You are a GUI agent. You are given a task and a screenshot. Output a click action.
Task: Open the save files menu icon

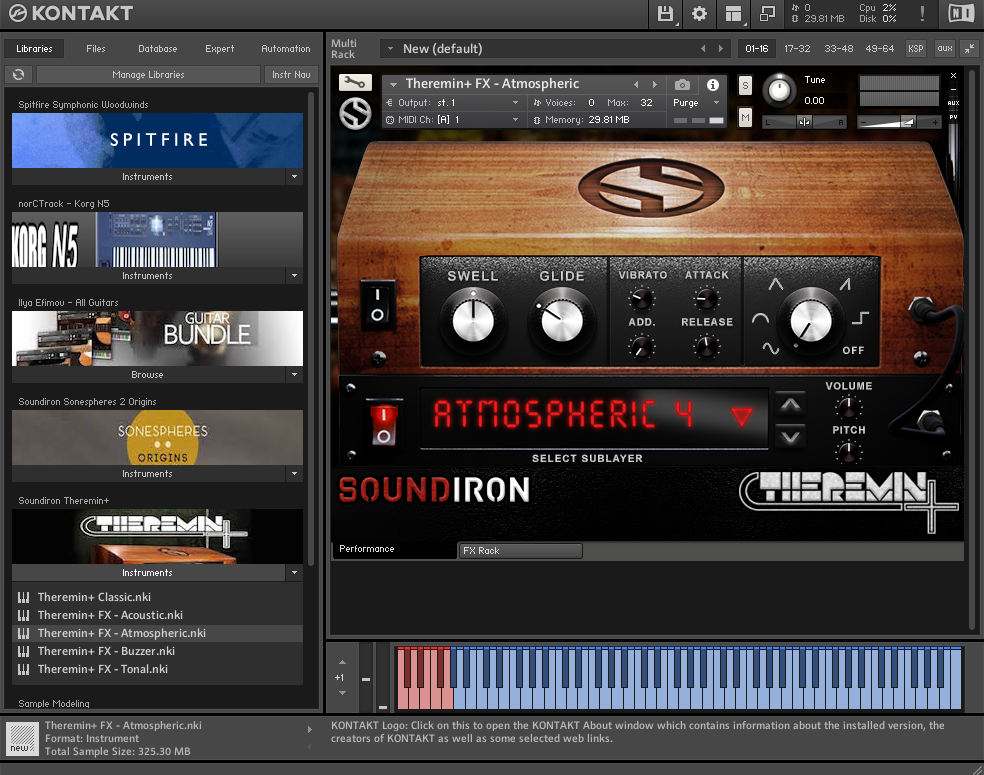pos(665,14)
